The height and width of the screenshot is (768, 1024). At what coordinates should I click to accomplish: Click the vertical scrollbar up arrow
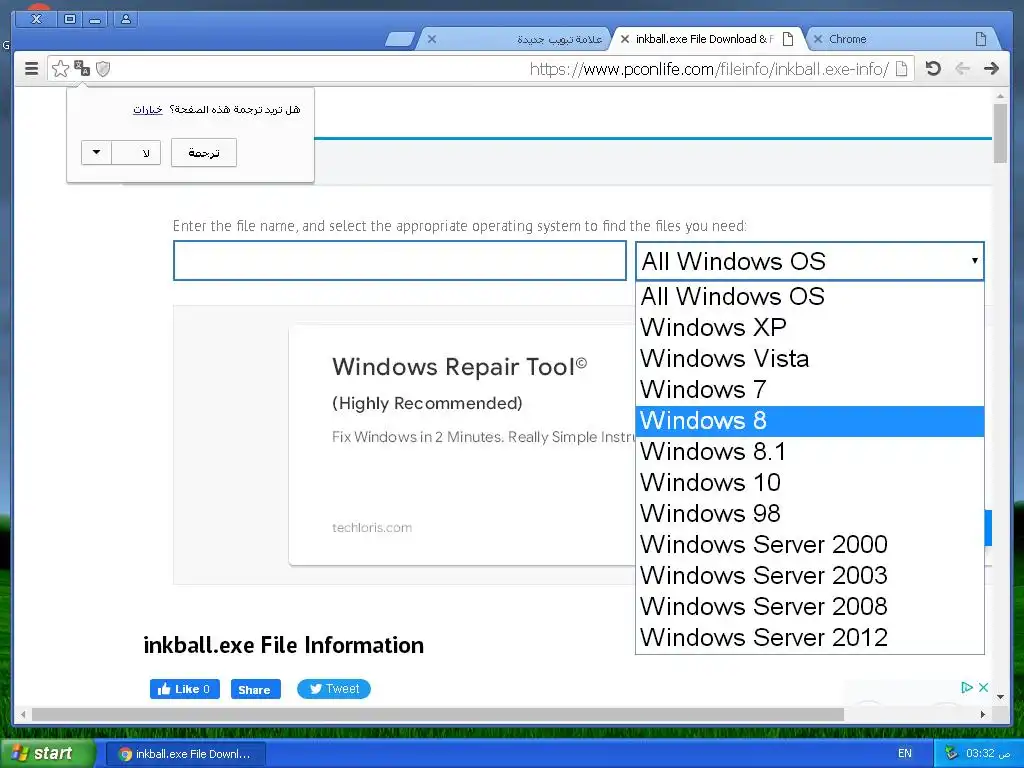tap(1000, 96)
